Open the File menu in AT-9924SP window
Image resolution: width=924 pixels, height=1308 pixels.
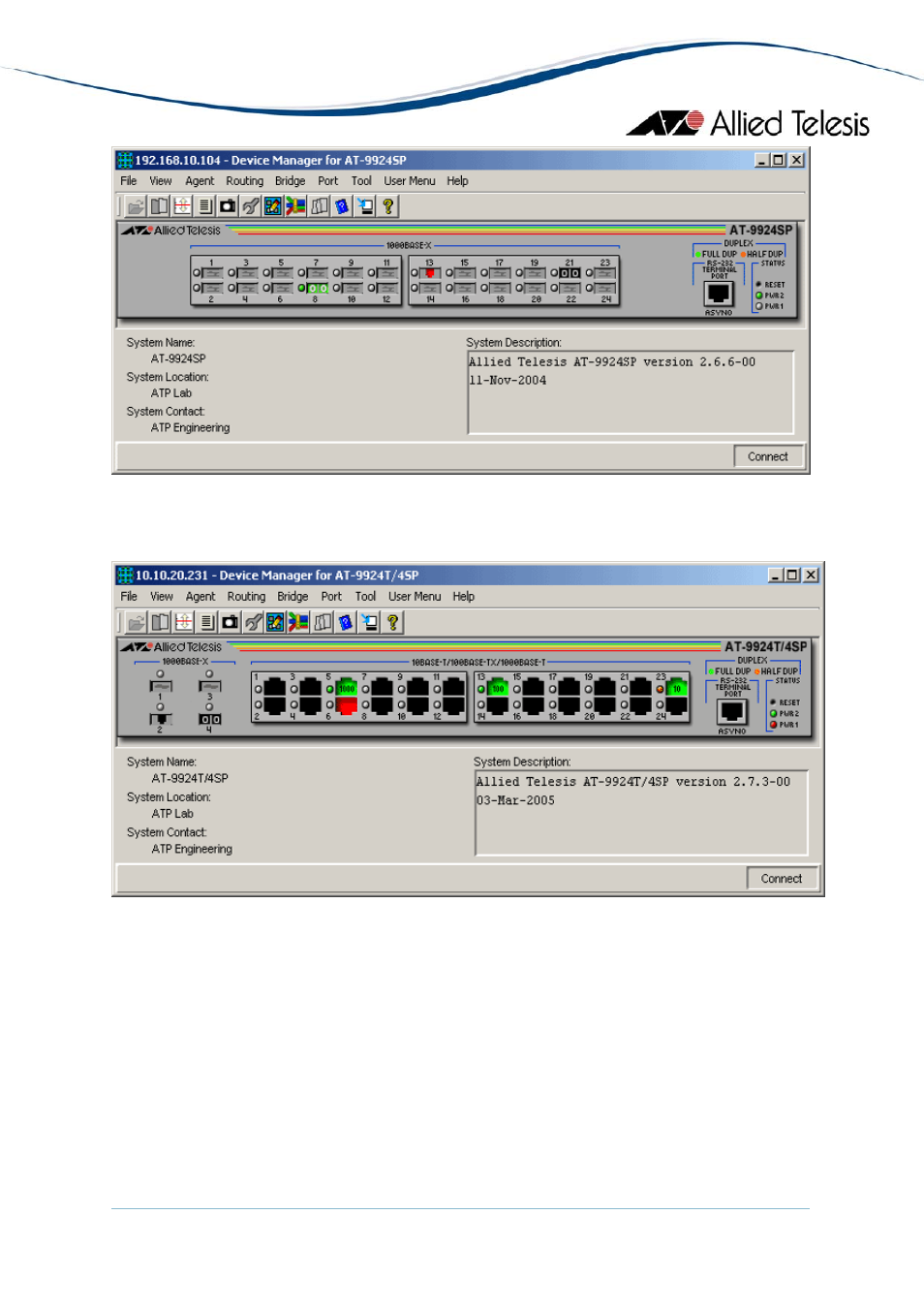coord(129,181)
